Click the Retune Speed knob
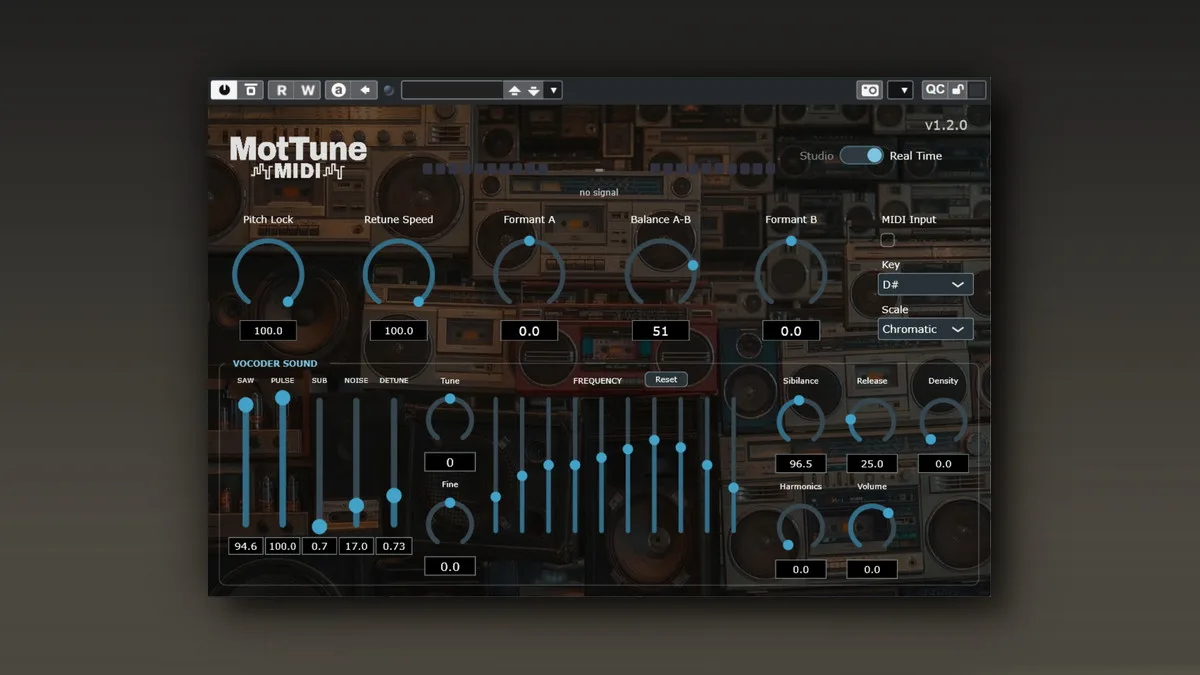 pyautogui.click(x=398, y=273)
